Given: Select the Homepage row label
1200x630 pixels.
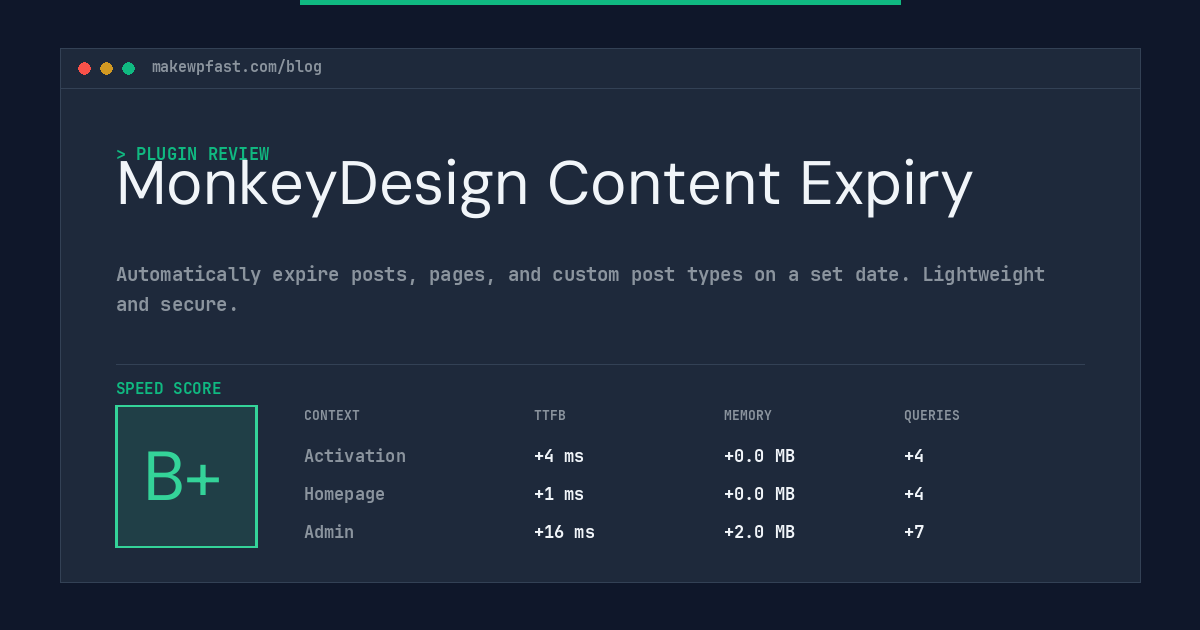Looking at the screenshot, I should coord(344,494).
